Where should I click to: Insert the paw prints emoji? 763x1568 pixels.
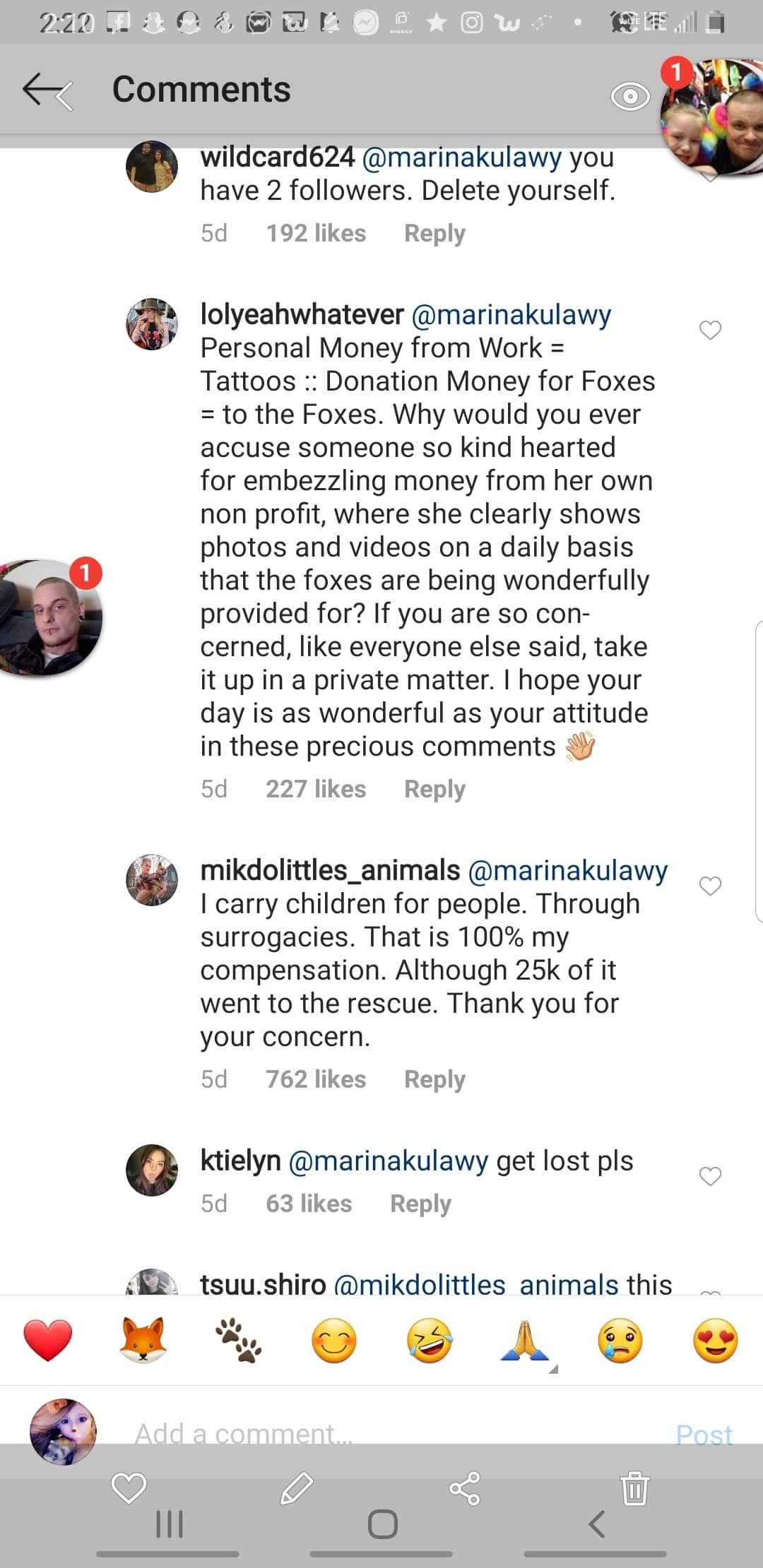point(239,1341)
